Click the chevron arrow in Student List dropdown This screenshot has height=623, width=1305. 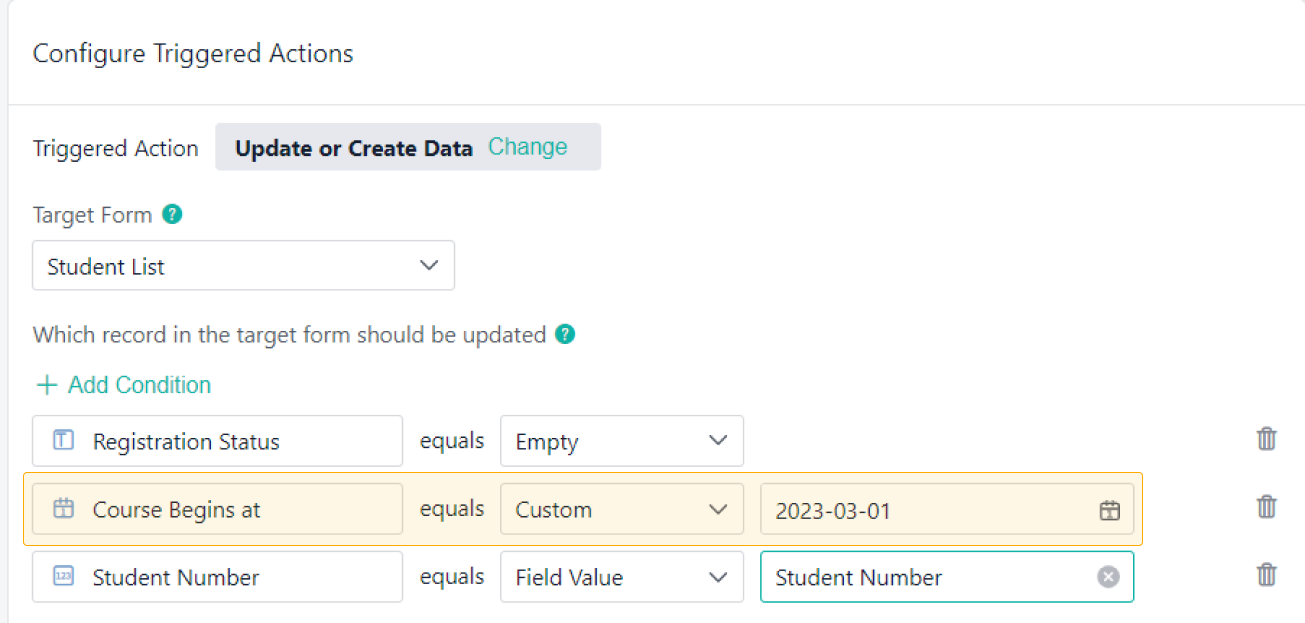coord(429,266)
